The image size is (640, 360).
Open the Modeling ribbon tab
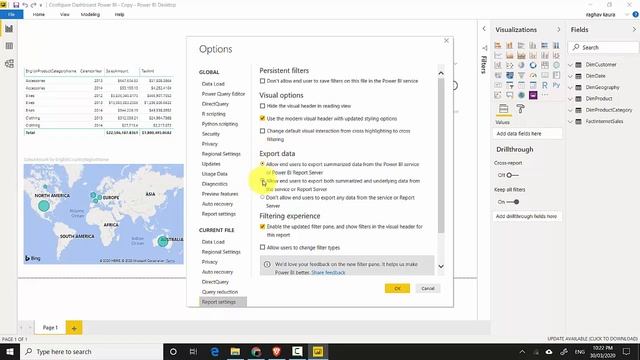(90, 14)
